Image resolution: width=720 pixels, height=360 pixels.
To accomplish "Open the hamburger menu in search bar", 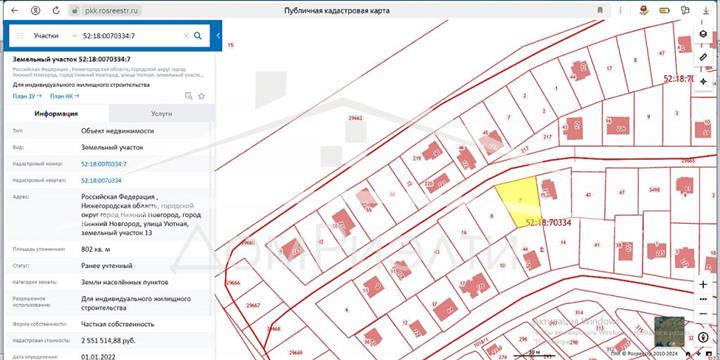I will [20, 36].
